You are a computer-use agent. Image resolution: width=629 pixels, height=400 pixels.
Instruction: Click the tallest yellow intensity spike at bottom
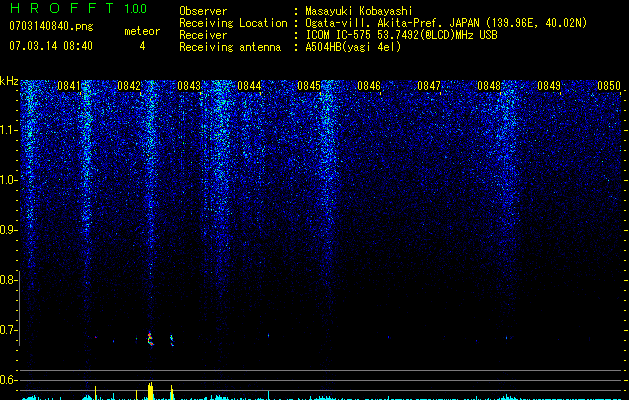[150, 391]
